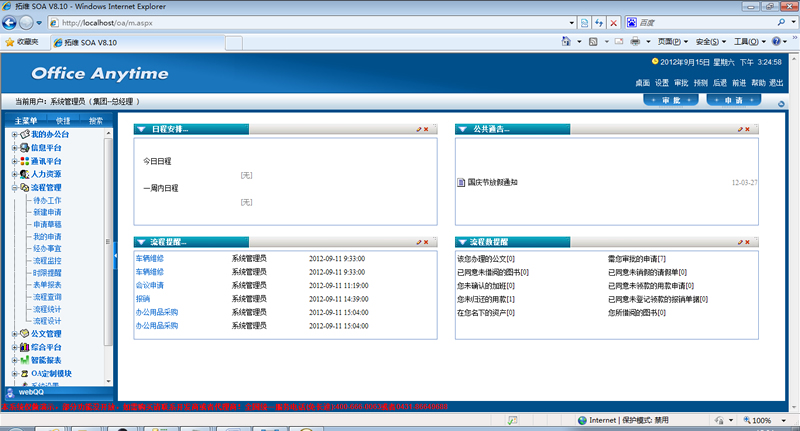800x431 pixels.
Task: Expand the 我的办公台 tree node
Action: 14,134
